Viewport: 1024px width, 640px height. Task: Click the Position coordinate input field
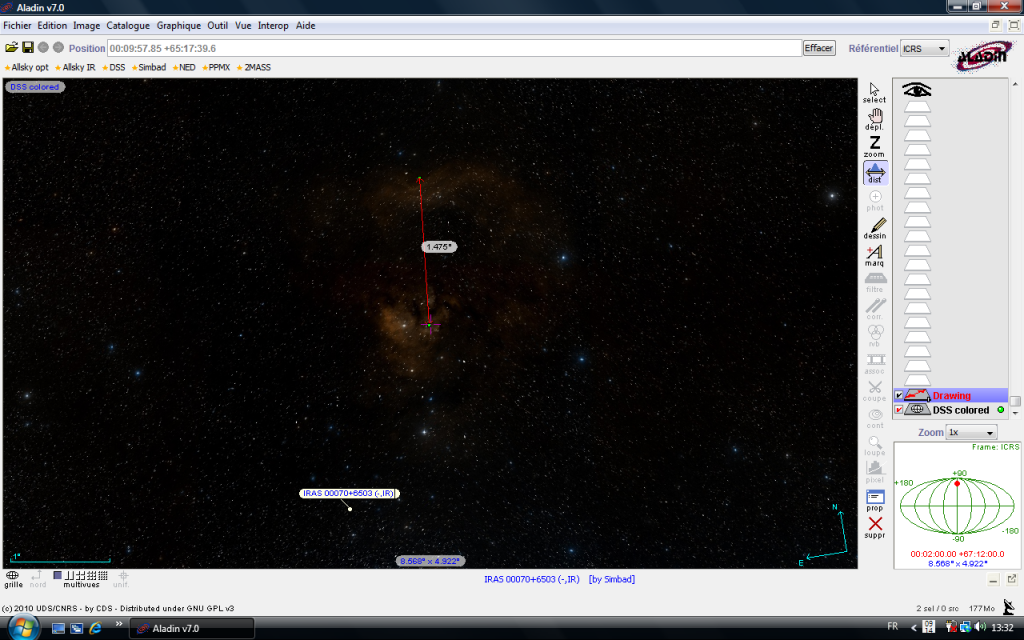pyautogui.click(x=455, y=48)
